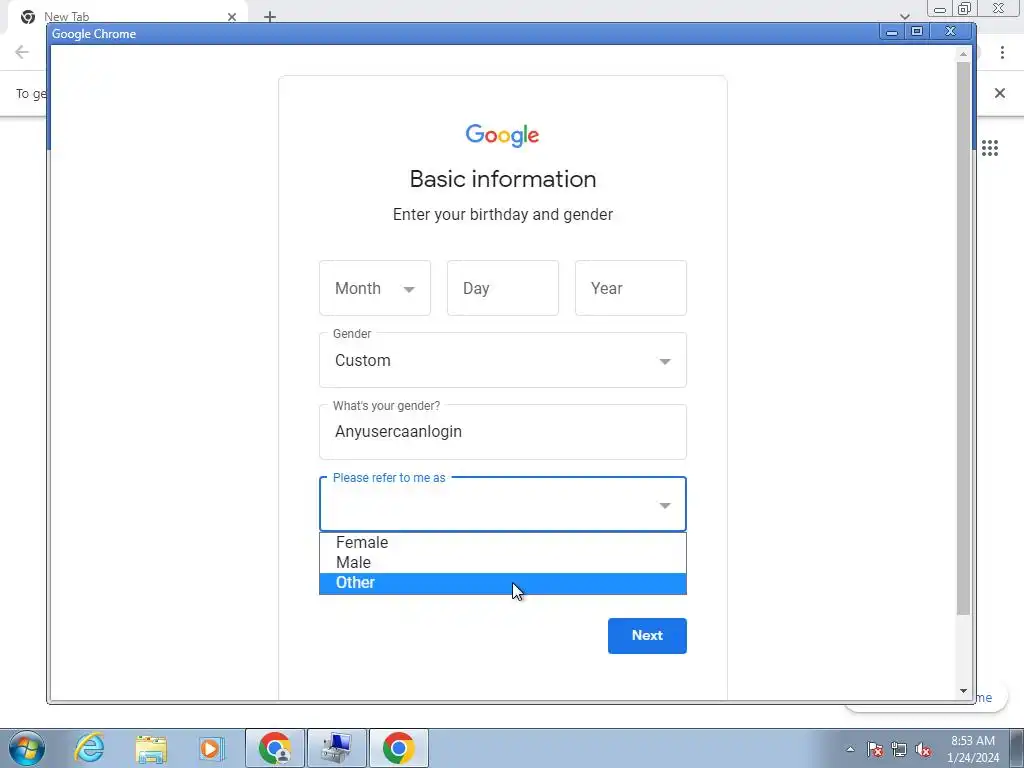The image size is (1024, 768).
Task: Click the network tray icon
Action: point(899,749)
